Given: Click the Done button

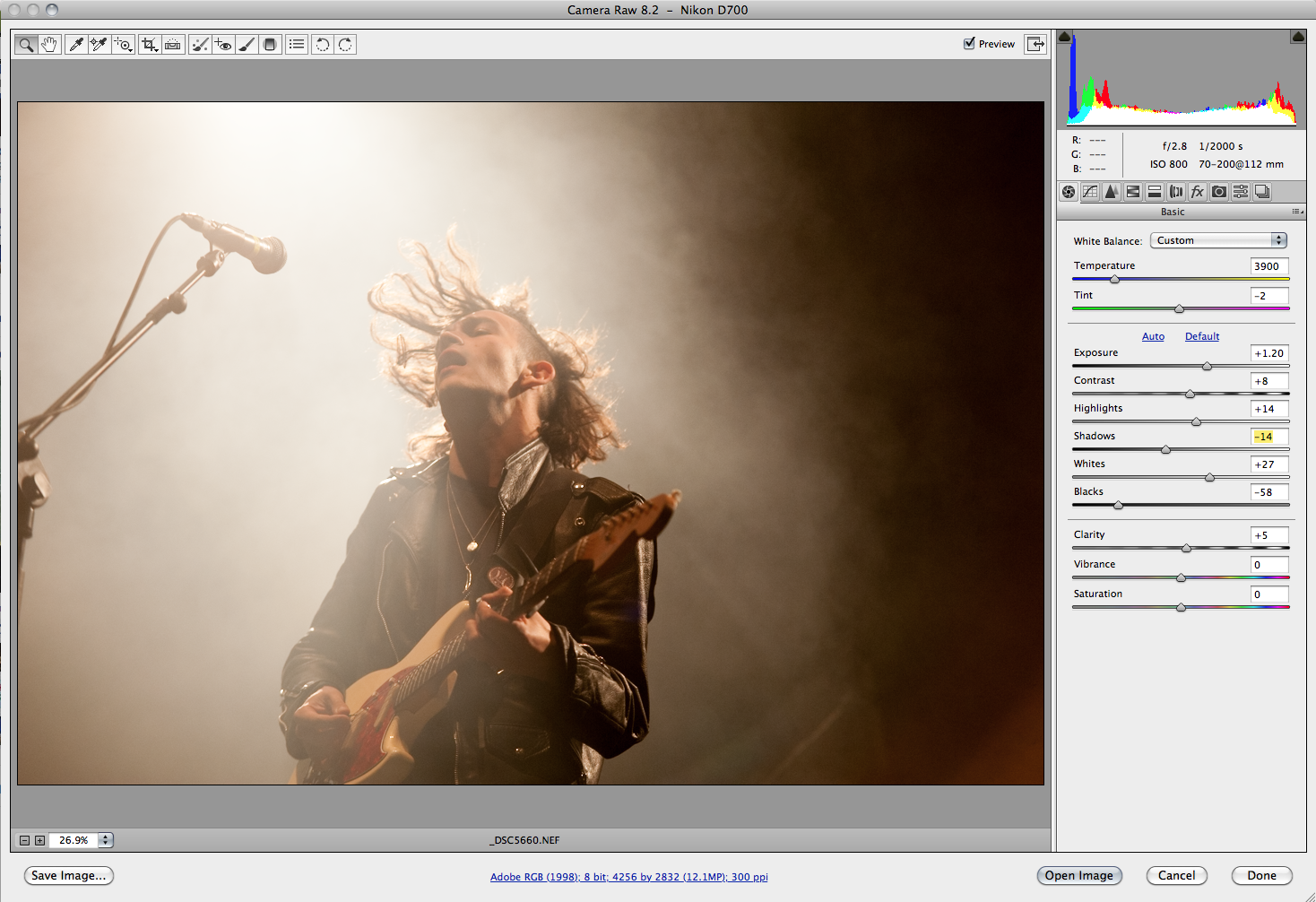Looking at the screenshot, I should pyautogui.click(x=1261, y=876).
